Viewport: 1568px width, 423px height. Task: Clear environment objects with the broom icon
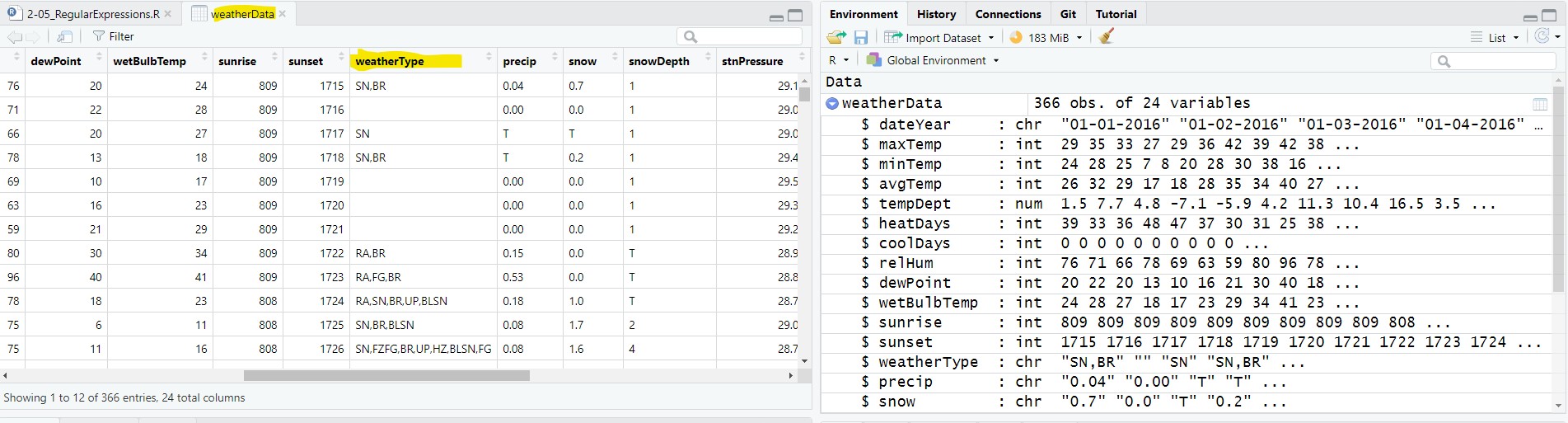pos(1107,36)
